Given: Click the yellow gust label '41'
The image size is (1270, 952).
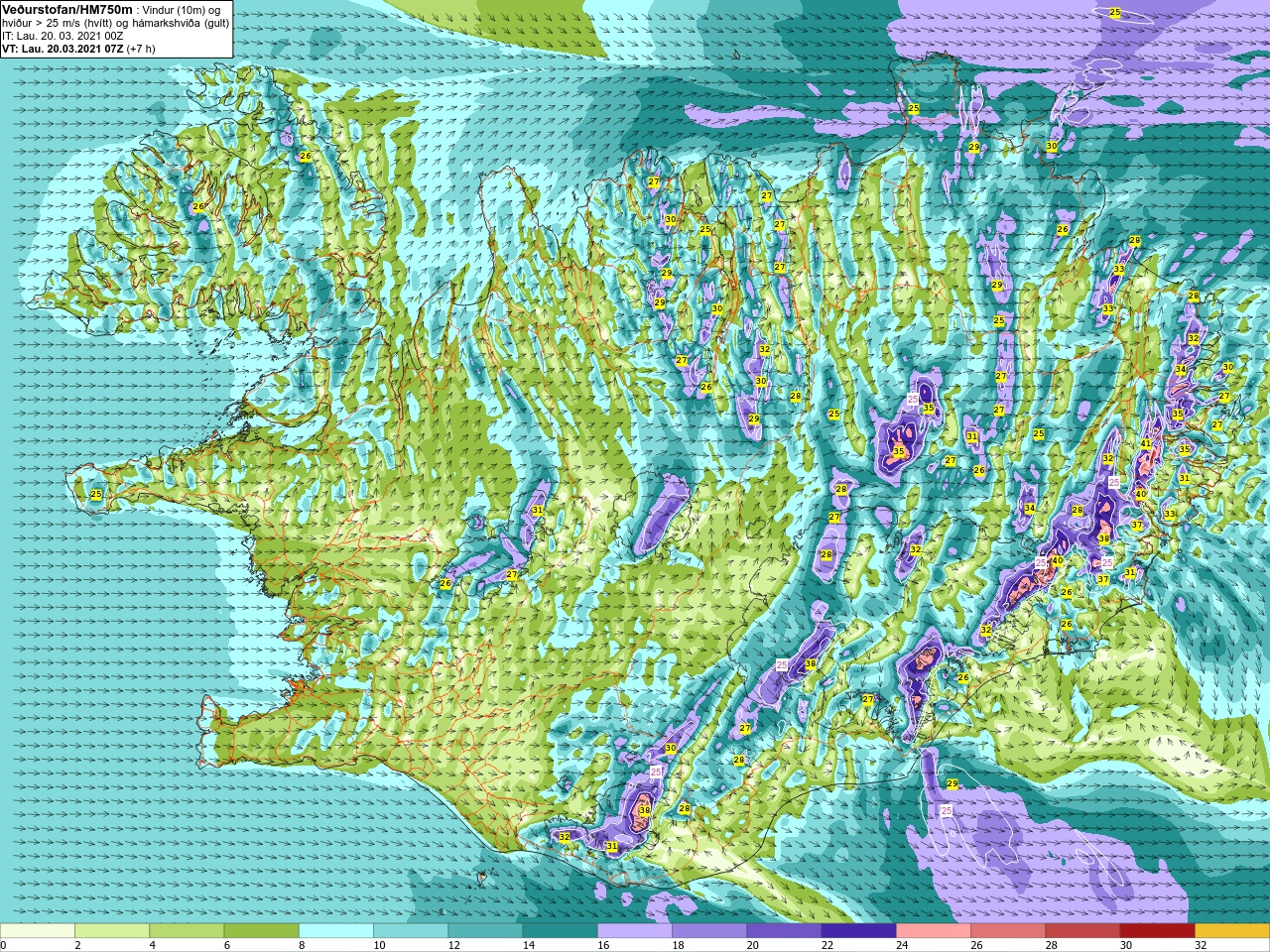Looking at the screenshot, I should coord(1146,444).
